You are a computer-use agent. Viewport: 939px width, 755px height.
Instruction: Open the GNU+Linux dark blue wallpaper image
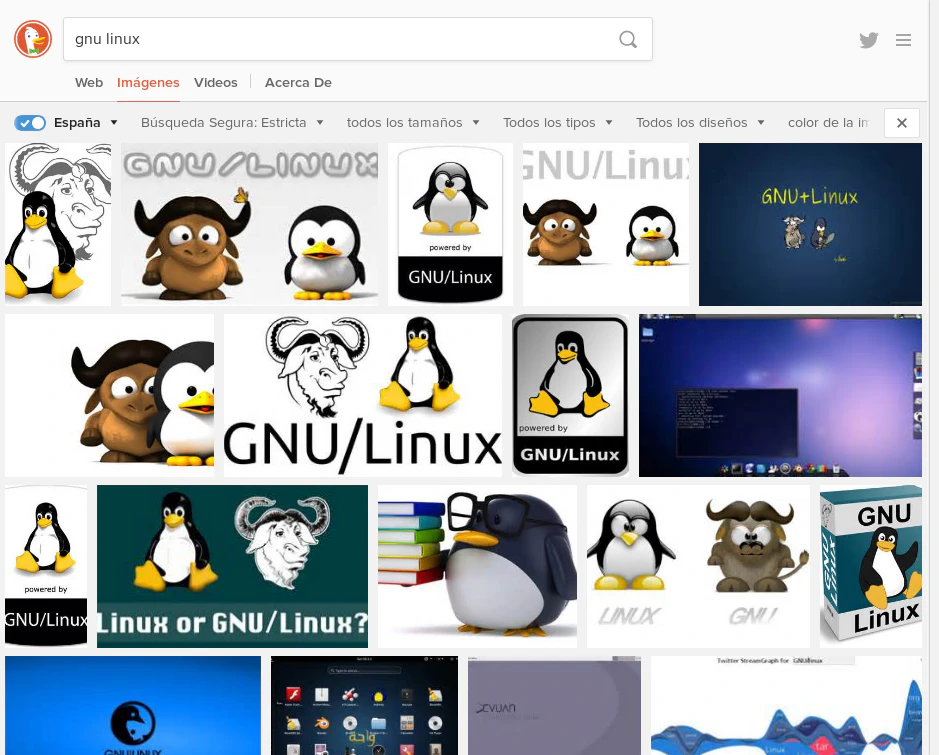tap(810, 224)
